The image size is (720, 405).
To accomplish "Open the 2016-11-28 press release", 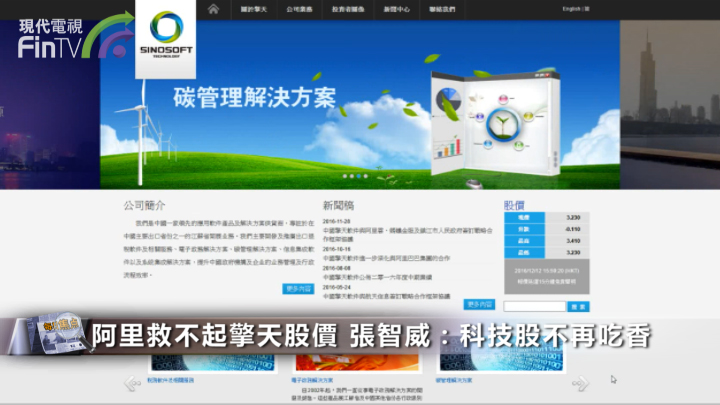I will (408, 235).
